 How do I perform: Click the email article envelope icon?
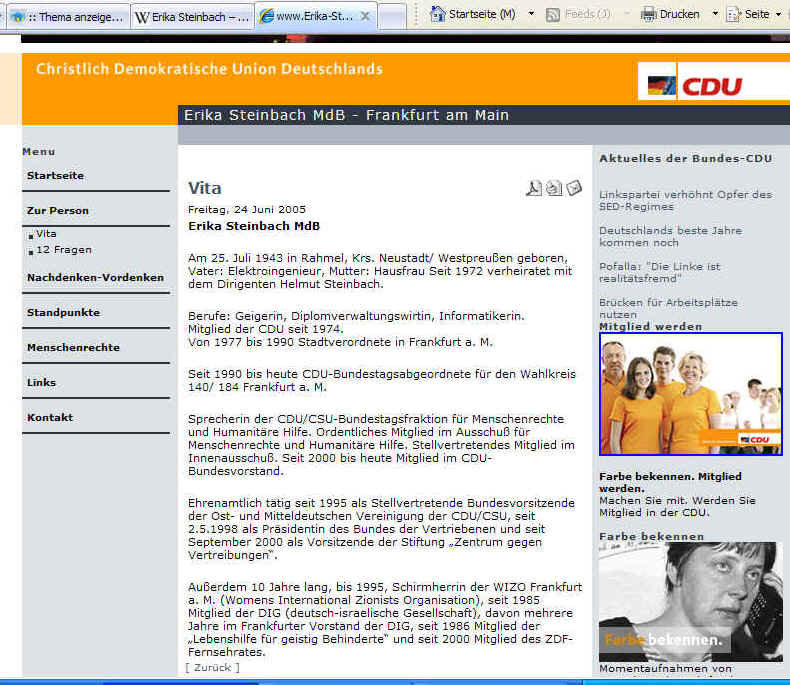click(574, 189)
